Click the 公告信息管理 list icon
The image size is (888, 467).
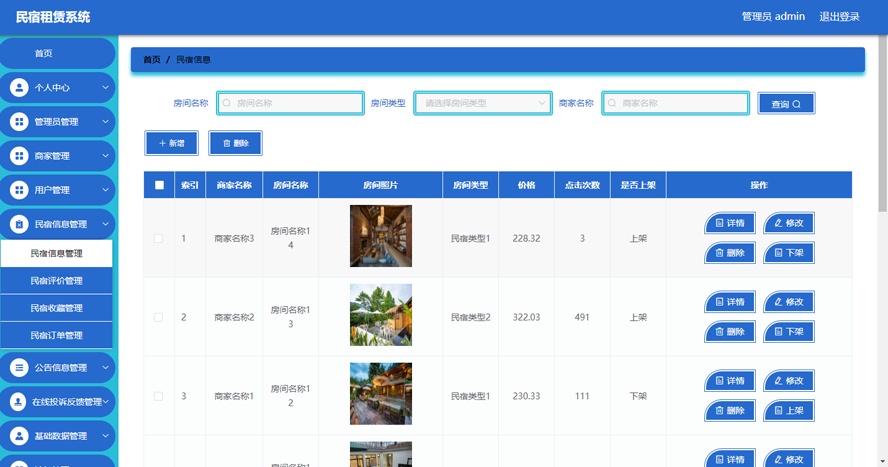click(19, 368)
